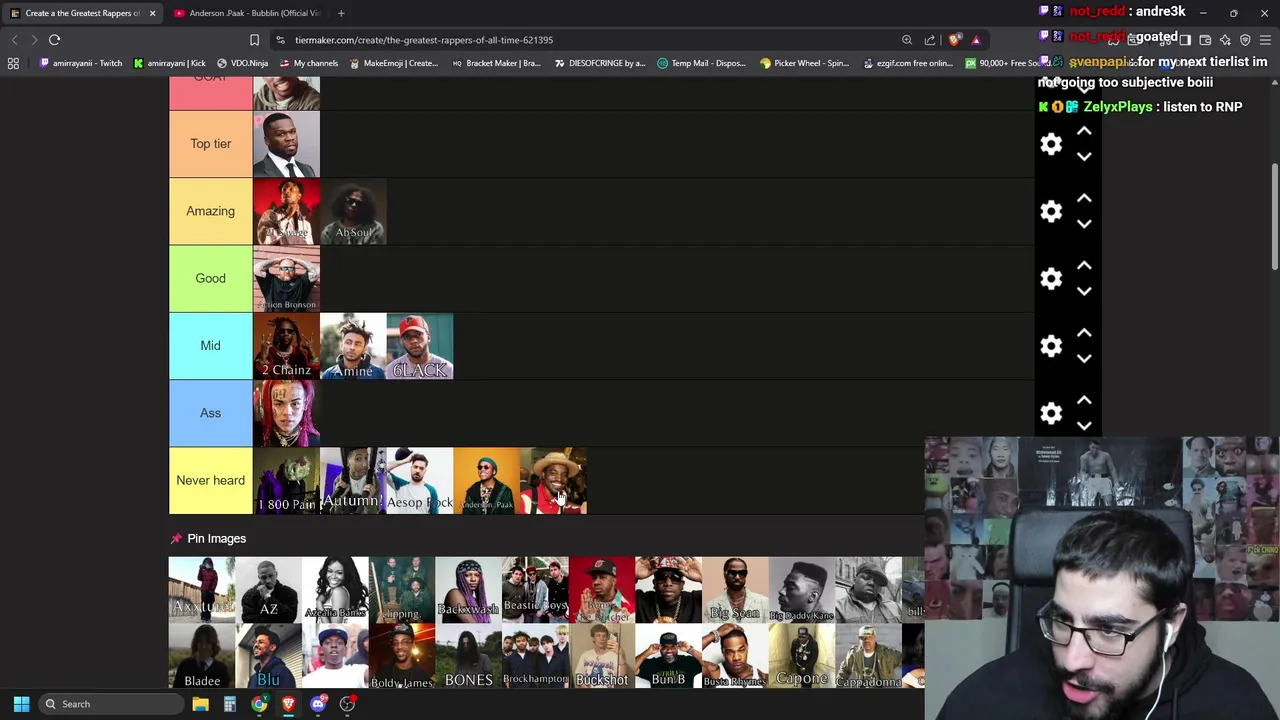Click the Good tier label

(x=210, y=278)
